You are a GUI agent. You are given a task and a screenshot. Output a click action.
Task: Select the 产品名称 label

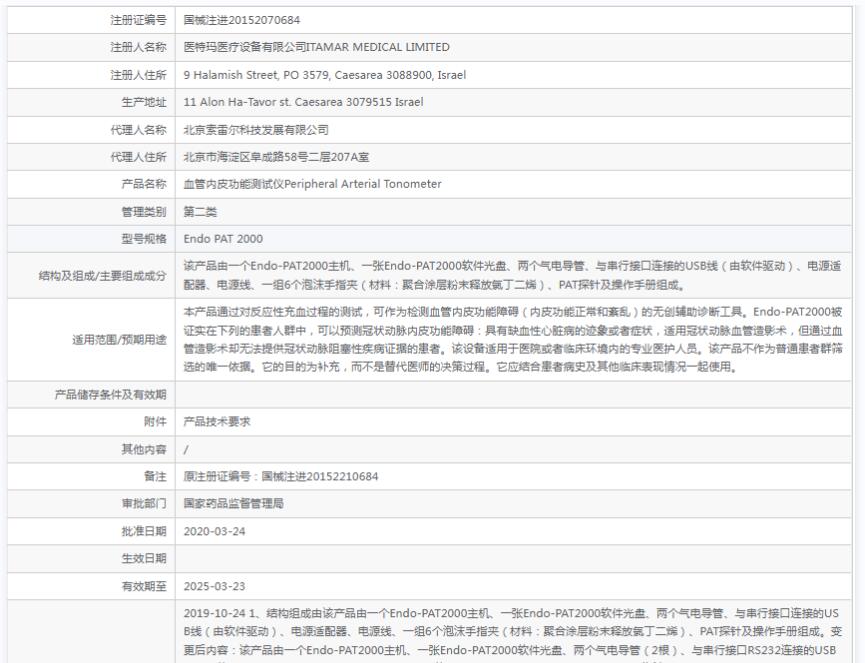point(143,184)
